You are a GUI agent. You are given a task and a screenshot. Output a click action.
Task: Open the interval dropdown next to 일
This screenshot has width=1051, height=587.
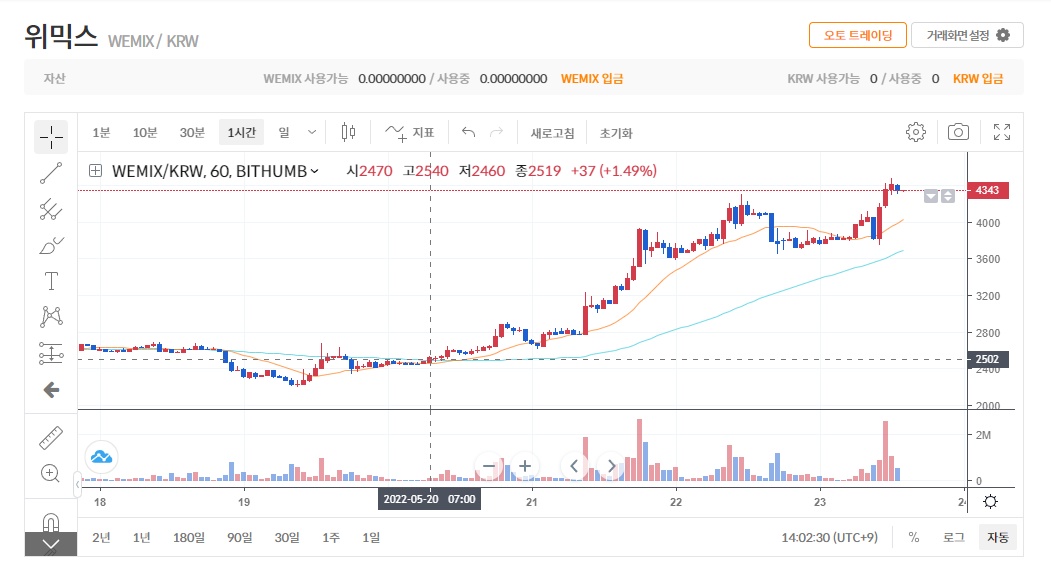pos(312,133)
